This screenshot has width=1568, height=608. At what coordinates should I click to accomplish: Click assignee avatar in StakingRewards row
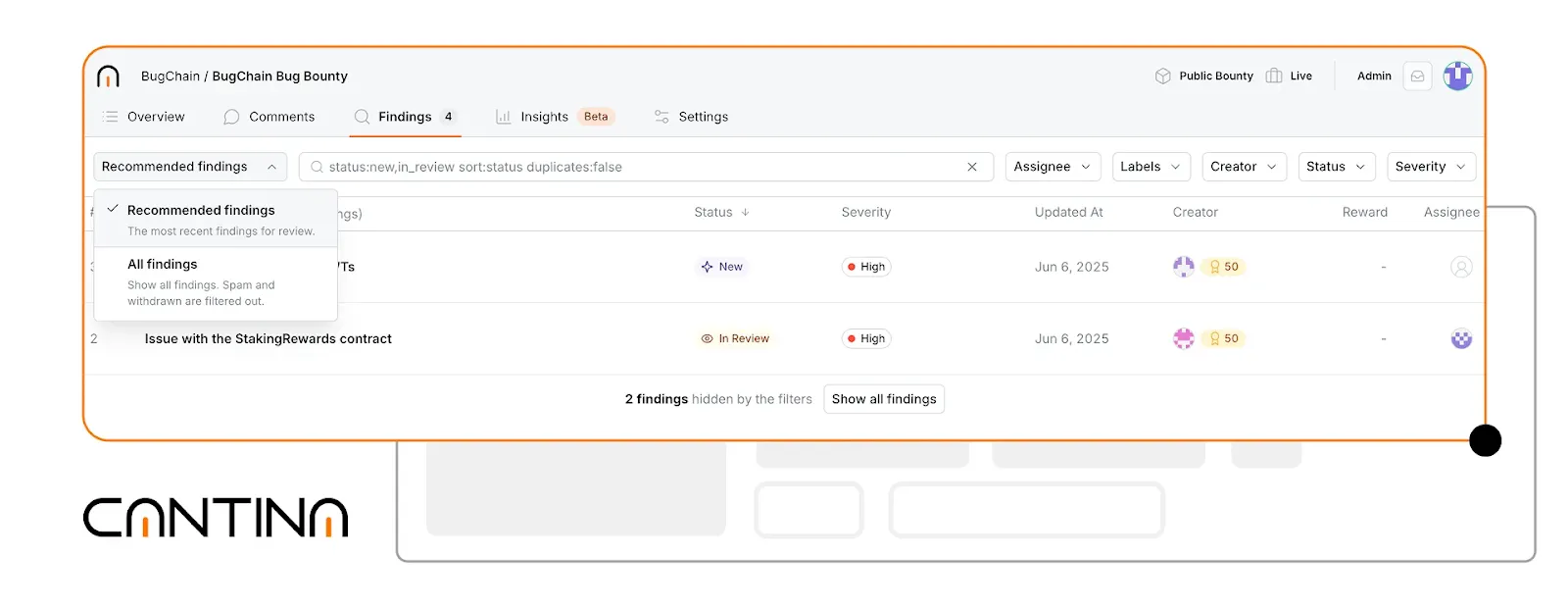click(x=1461, y=339)
